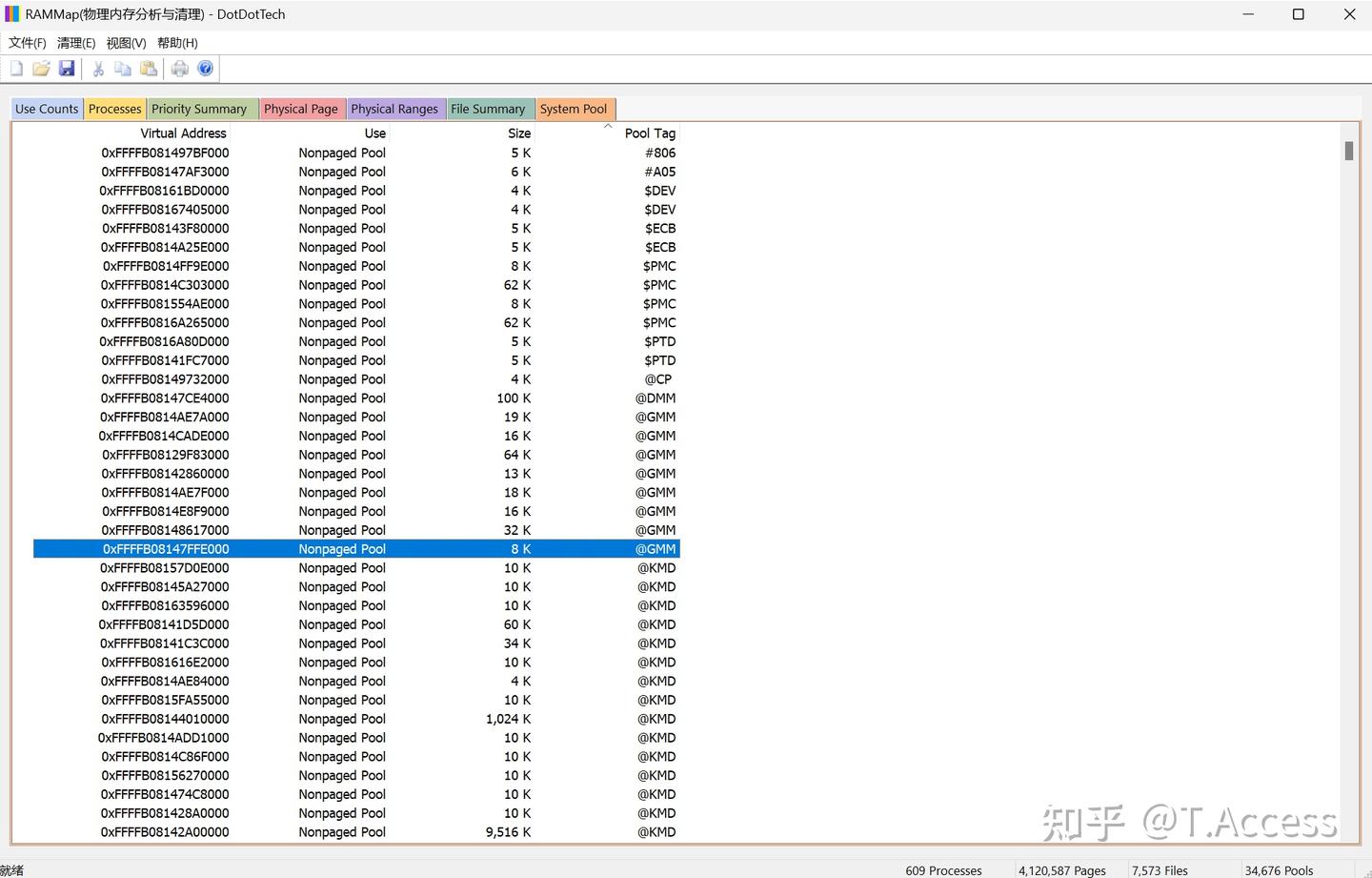
Task: Open a file using the folder icon
Action: click(41, 69)
